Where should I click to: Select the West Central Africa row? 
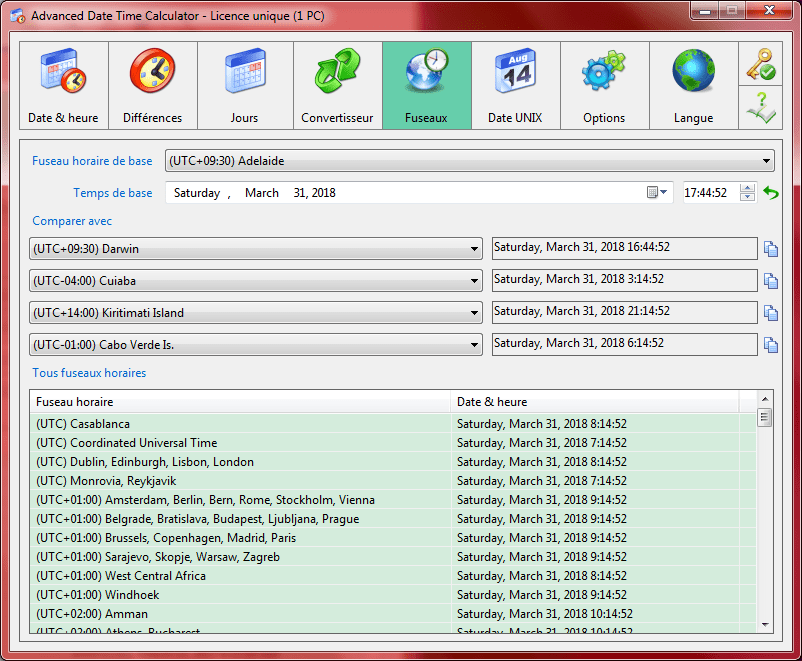coord(393,576)
